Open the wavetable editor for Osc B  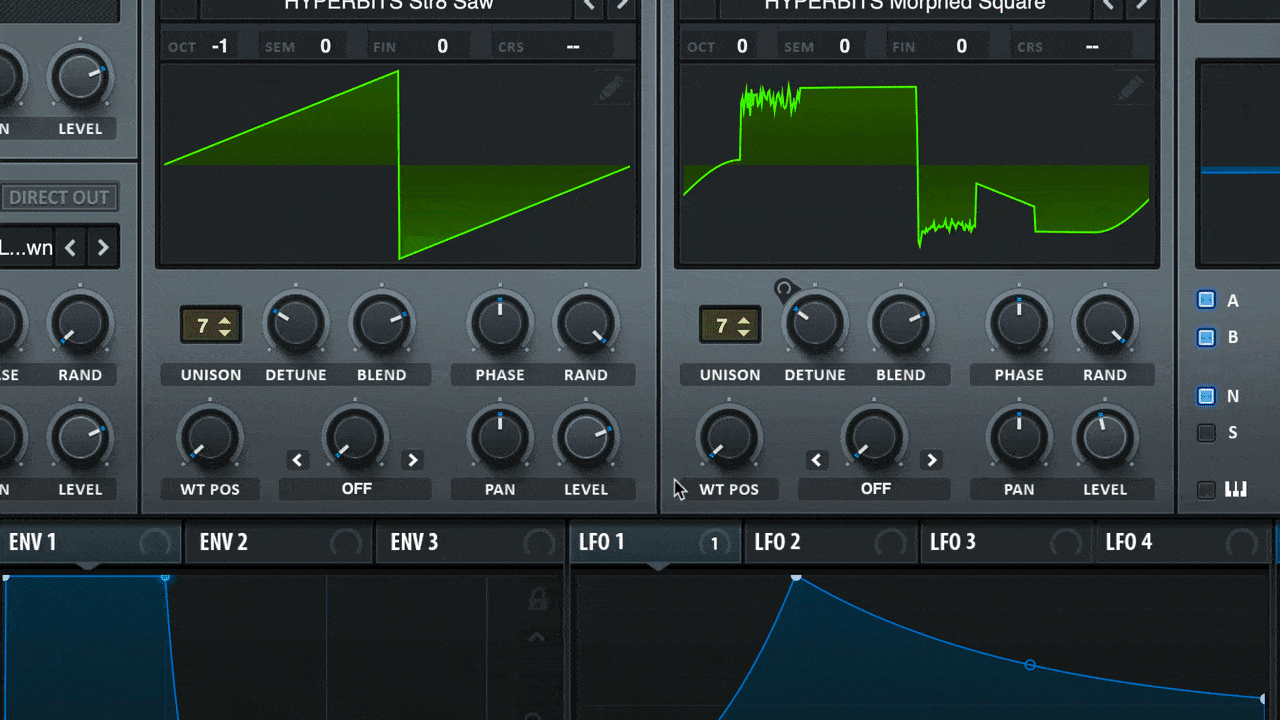point(1130,88)
